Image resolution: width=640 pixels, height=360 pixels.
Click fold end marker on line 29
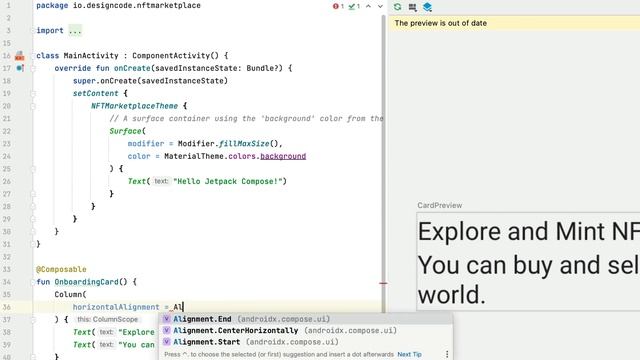tap(33, 219)
